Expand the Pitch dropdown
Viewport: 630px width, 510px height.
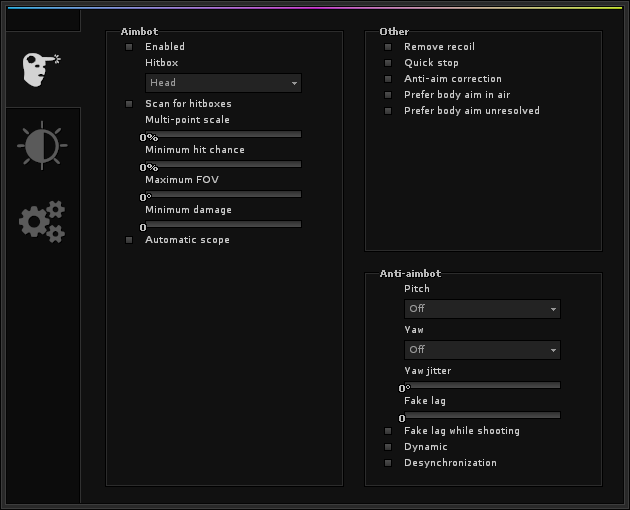point(482,309)
